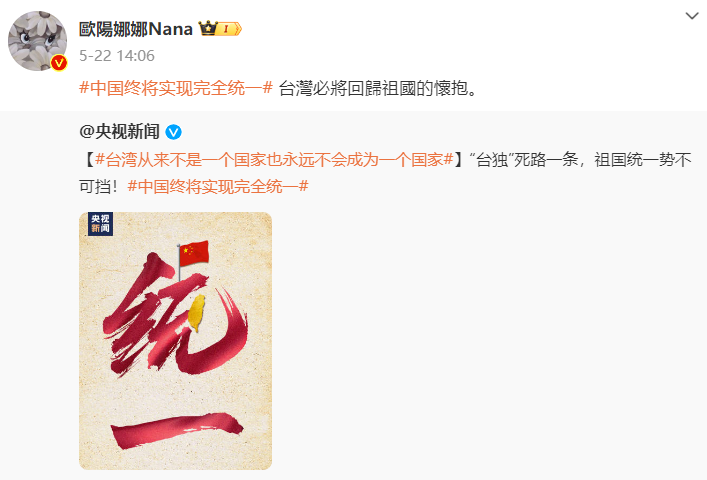This screenshot has height=480, width=707.
Task: Click the red V verification badge on avatar
Action: (59, 63)
